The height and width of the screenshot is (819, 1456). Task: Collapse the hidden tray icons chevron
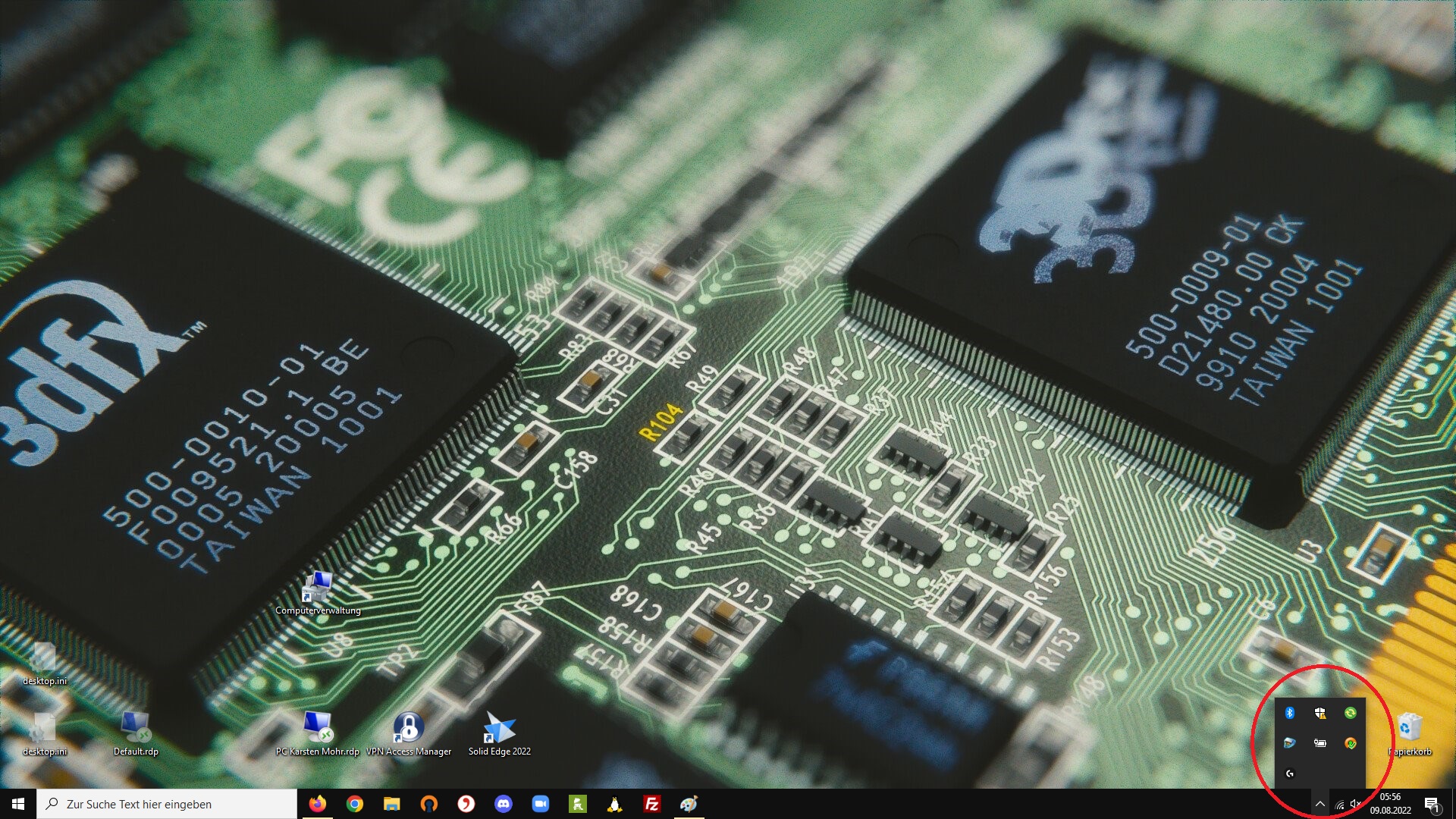1320,804
